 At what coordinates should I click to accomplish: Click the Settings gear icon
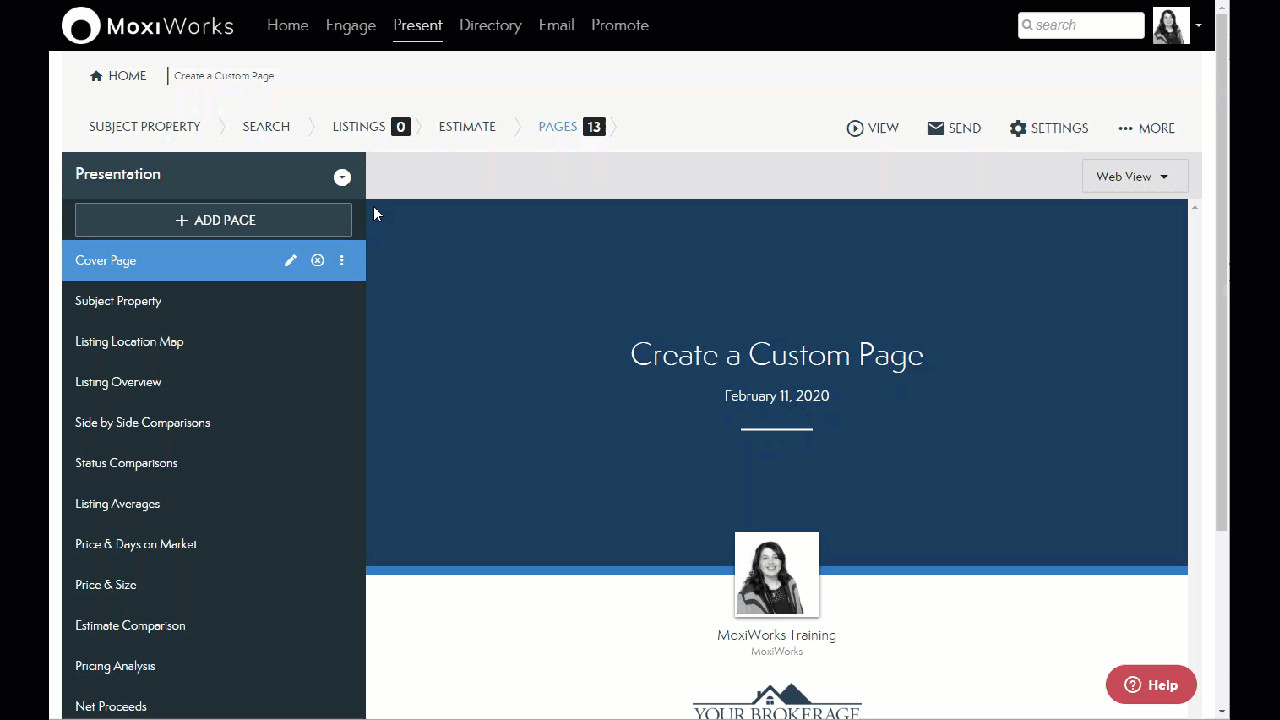pyautogui.click(x=1018, y=128)
